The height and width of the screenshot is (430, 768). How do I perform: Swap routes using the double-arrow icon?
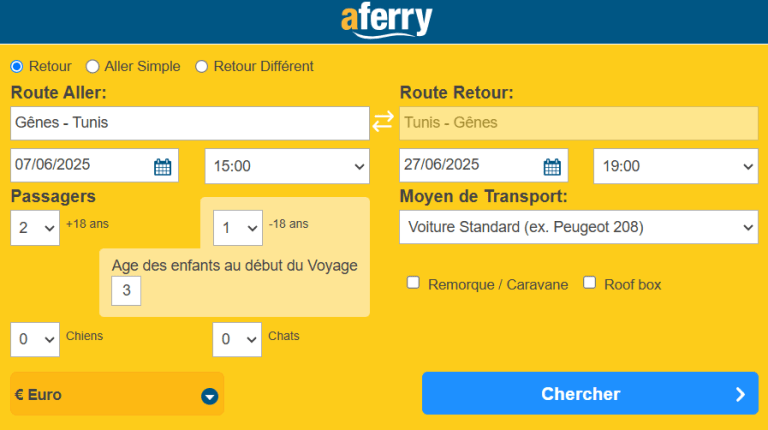383,122
